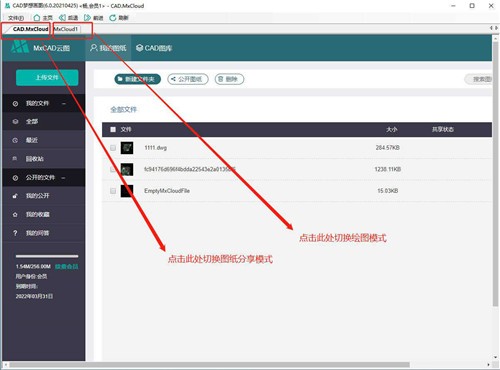The height and width of the screenshot is (370, 500).
Task: Check the box for EmptyMxCloudFile
Action: click(113, 191)
